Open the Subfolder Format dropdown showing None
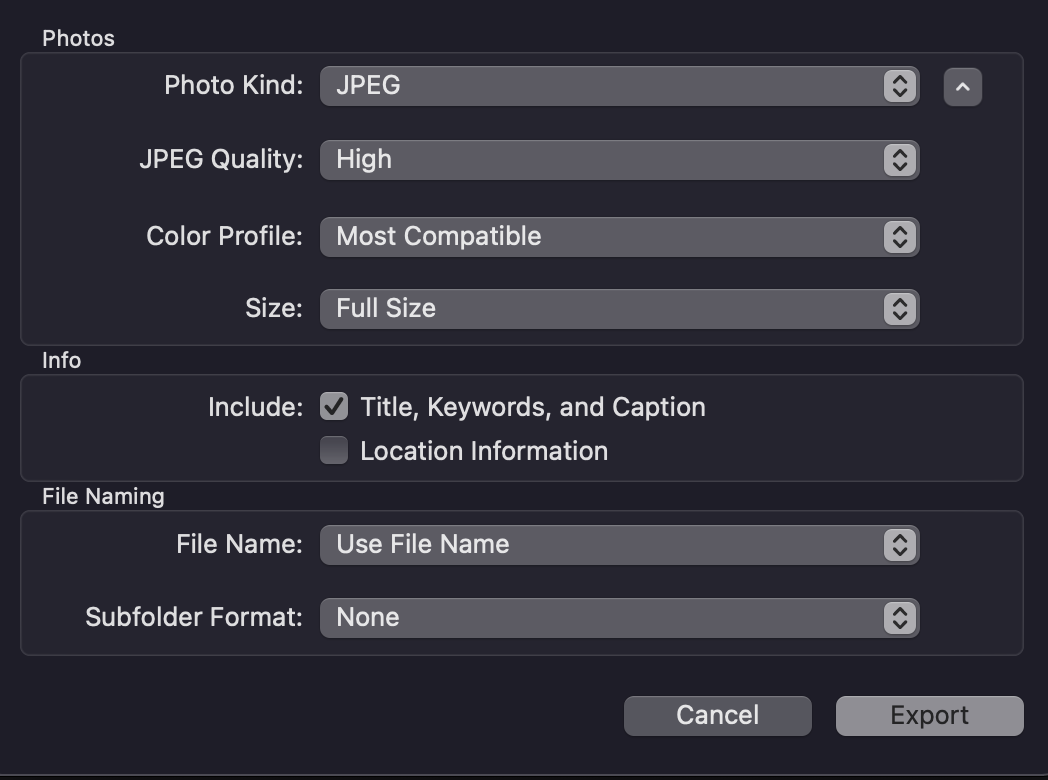 click(600, 618)
